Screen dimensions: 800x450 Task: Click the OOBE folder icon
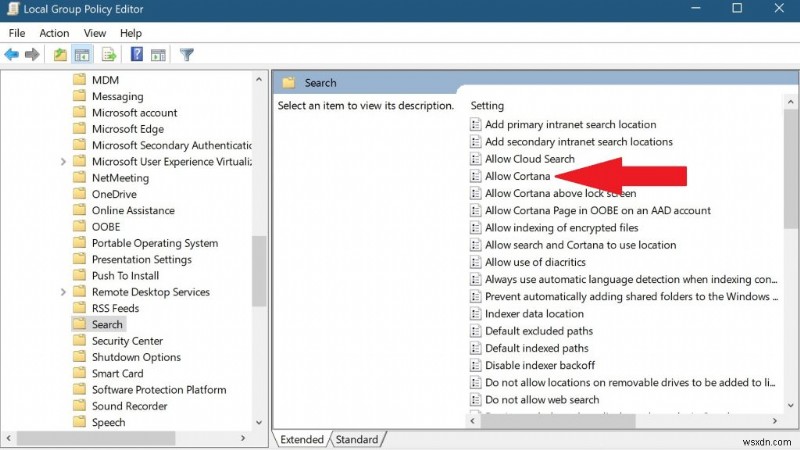click(79, 227)
